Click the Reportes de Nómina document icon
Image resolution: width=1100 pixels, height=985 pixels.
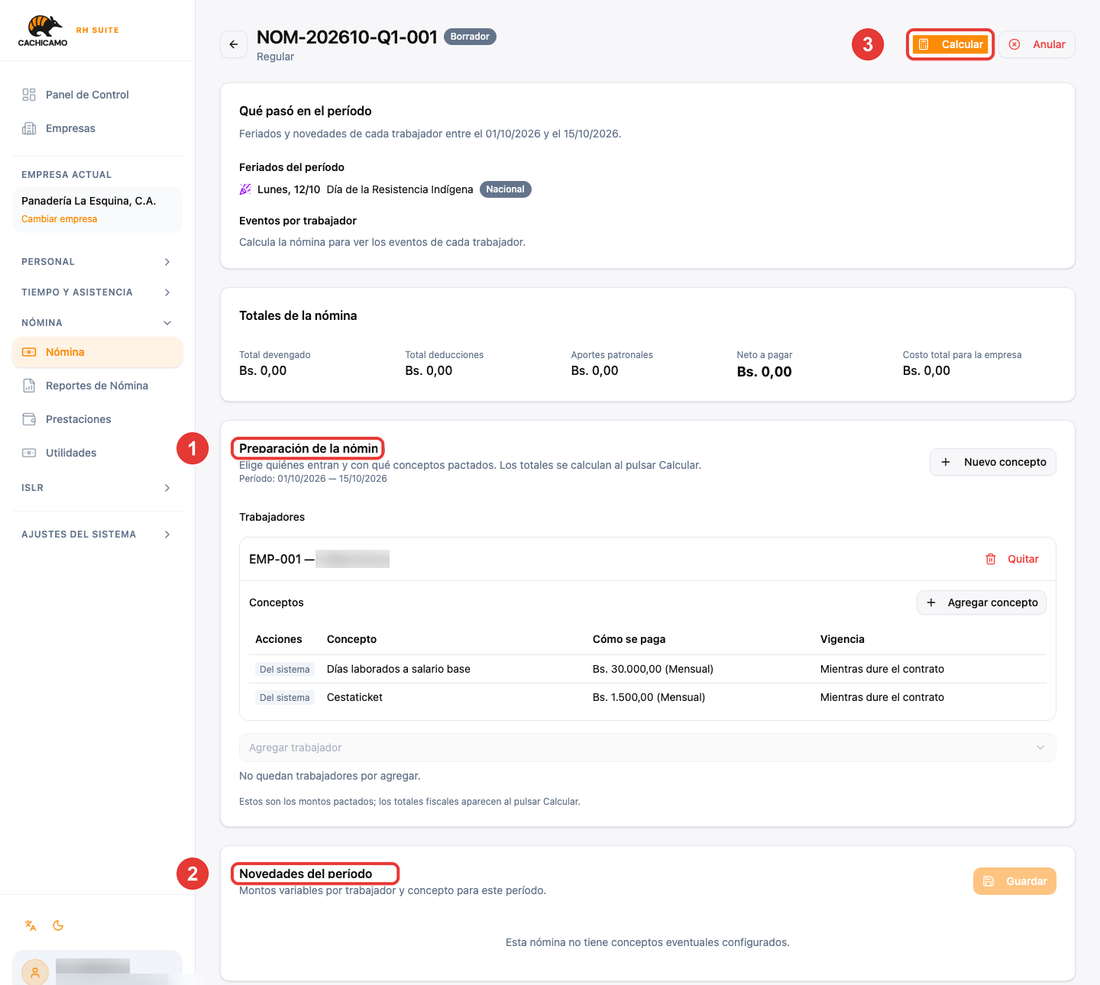29,386
